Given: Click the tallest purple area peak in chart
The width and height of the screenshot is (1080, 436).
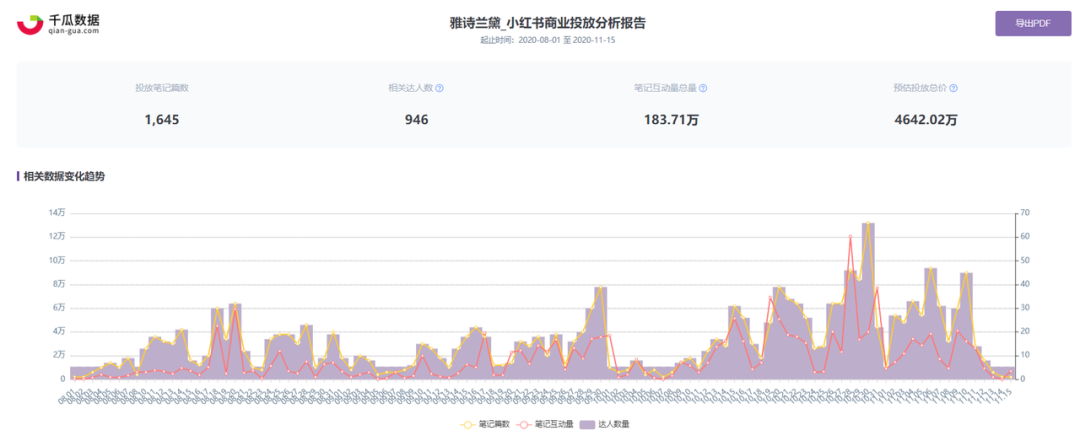Looking at the screenshot, I should [867, 224].
